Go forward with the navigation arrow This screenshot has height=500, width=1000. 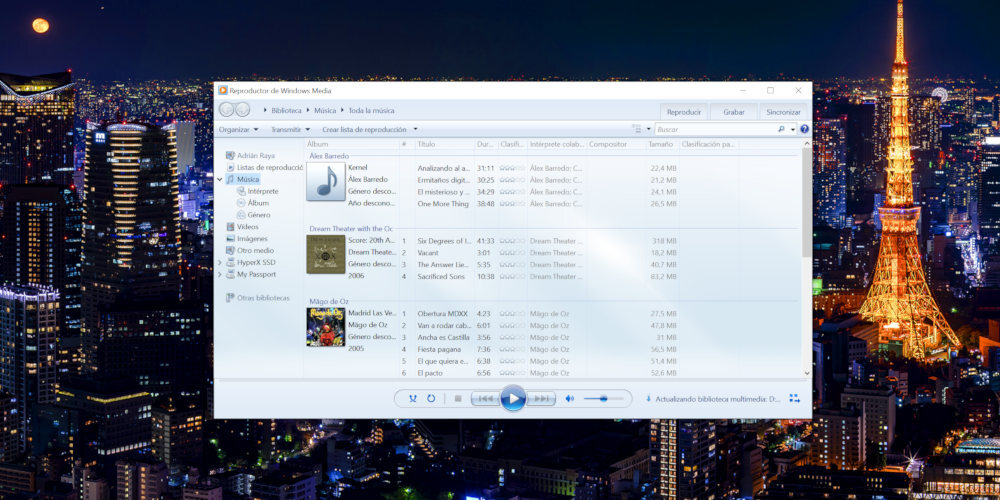pos(242,110)
